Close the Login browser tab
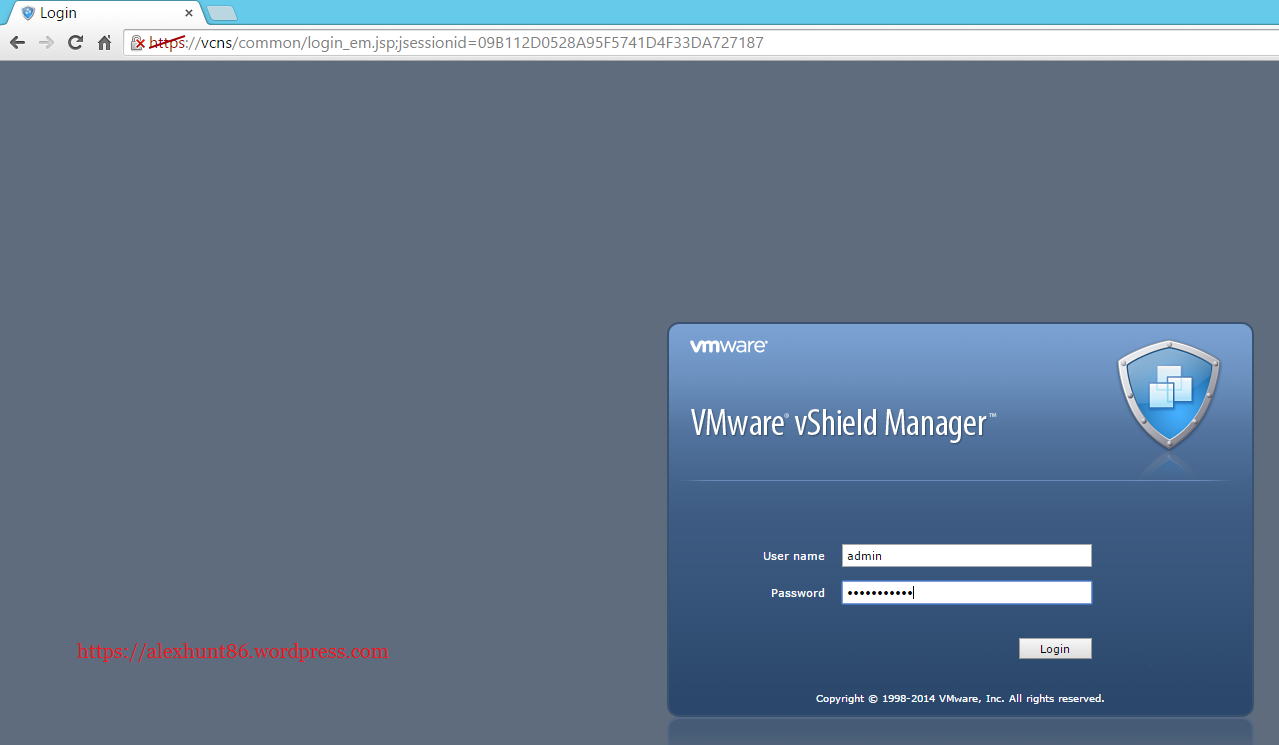1279x745 pixels. point(189,13)
